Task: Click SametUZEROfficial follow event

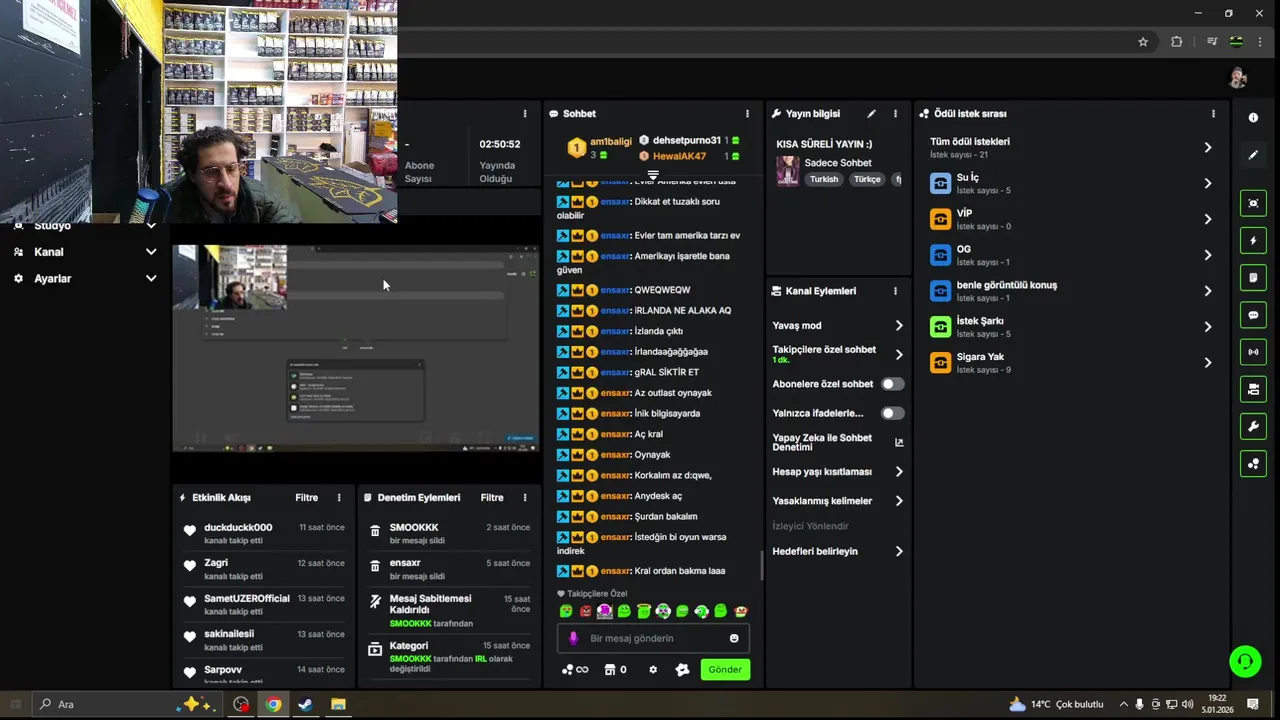Action: (x=262, y=605)
